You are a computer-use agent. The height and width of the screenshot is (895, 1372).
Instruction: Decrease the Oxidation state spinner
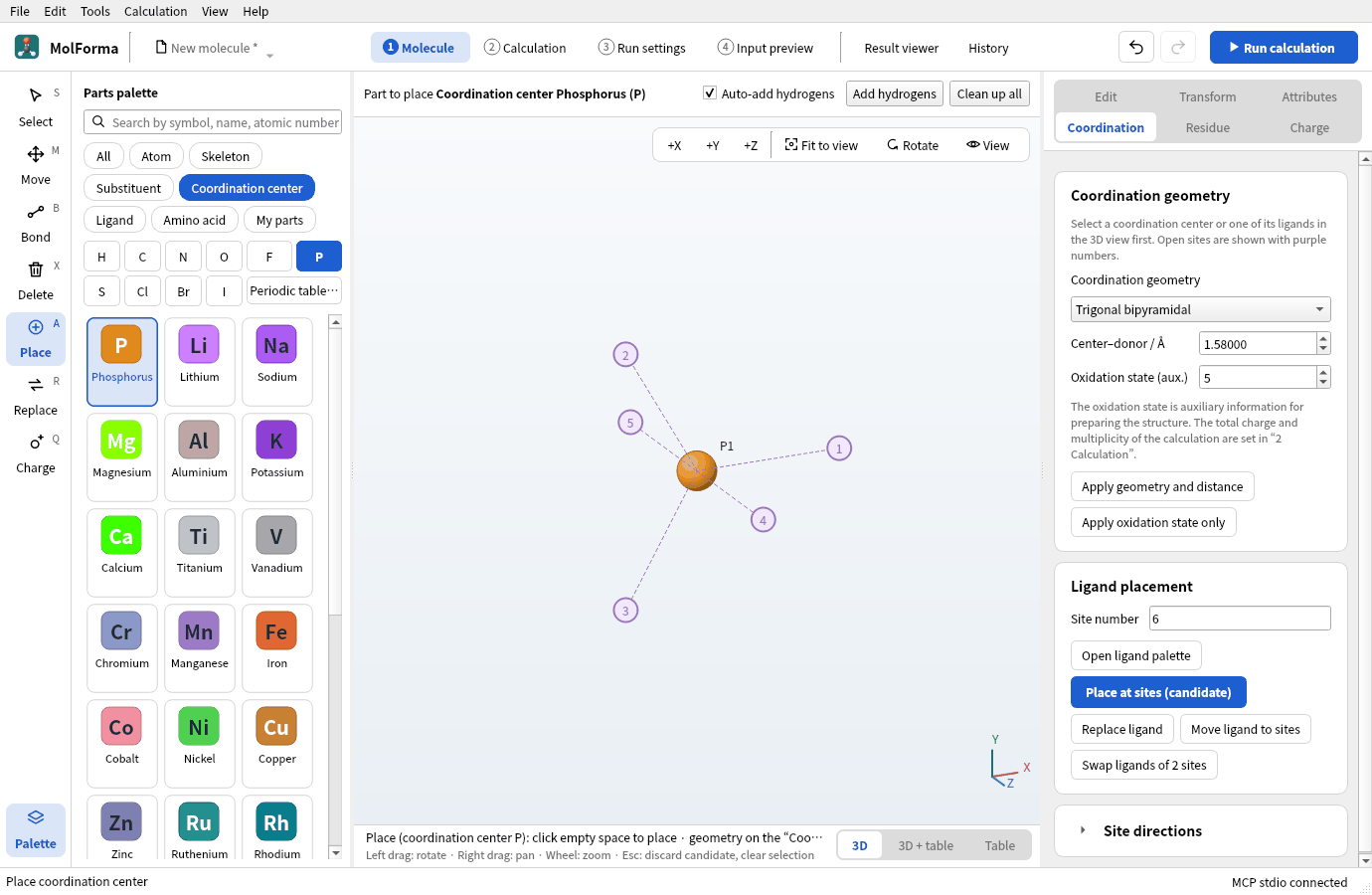coord(1323,383)
